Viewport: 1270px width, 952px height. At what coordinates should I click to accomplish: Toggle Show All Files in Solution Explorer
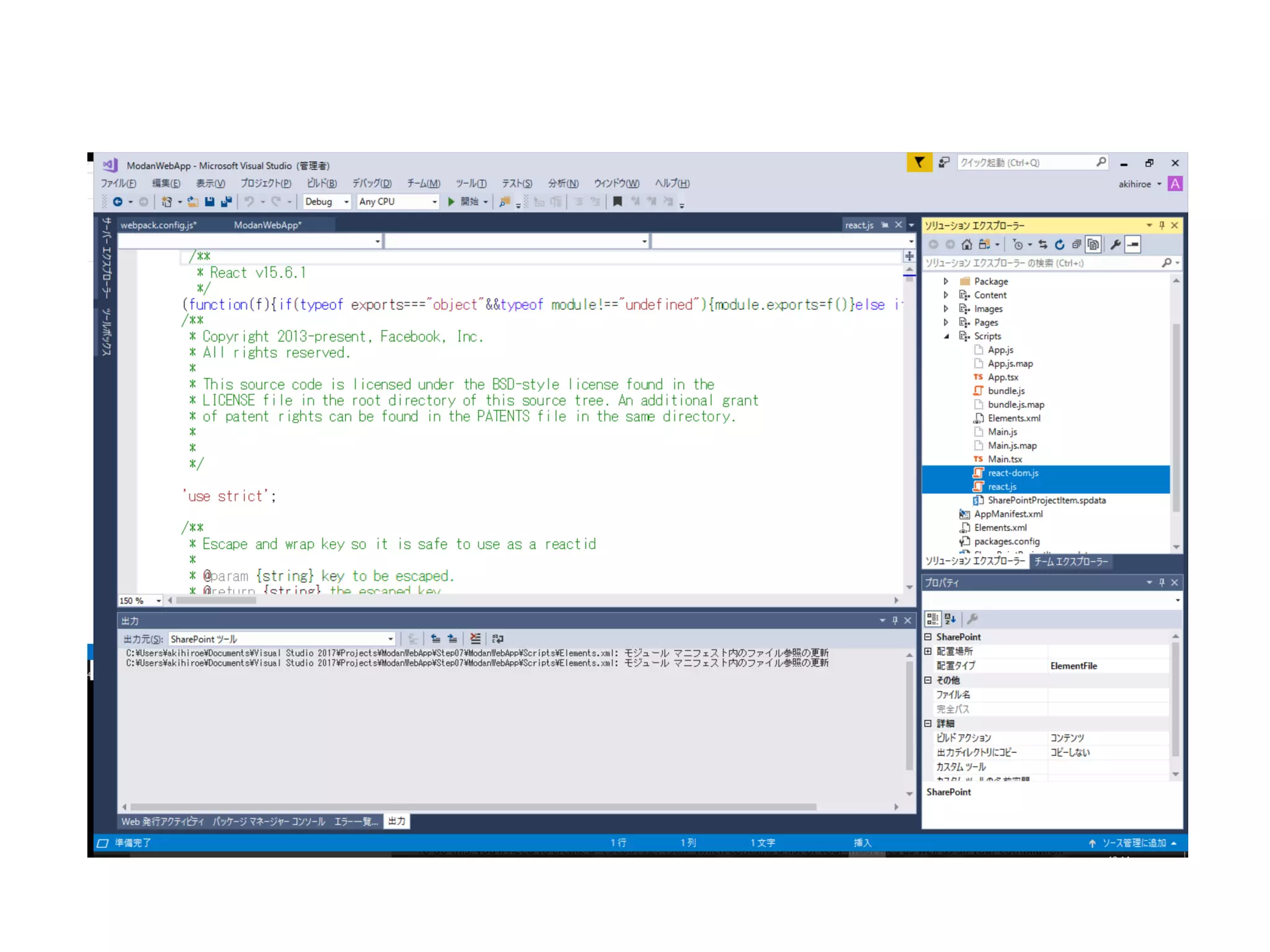(x=1093, y=245)
